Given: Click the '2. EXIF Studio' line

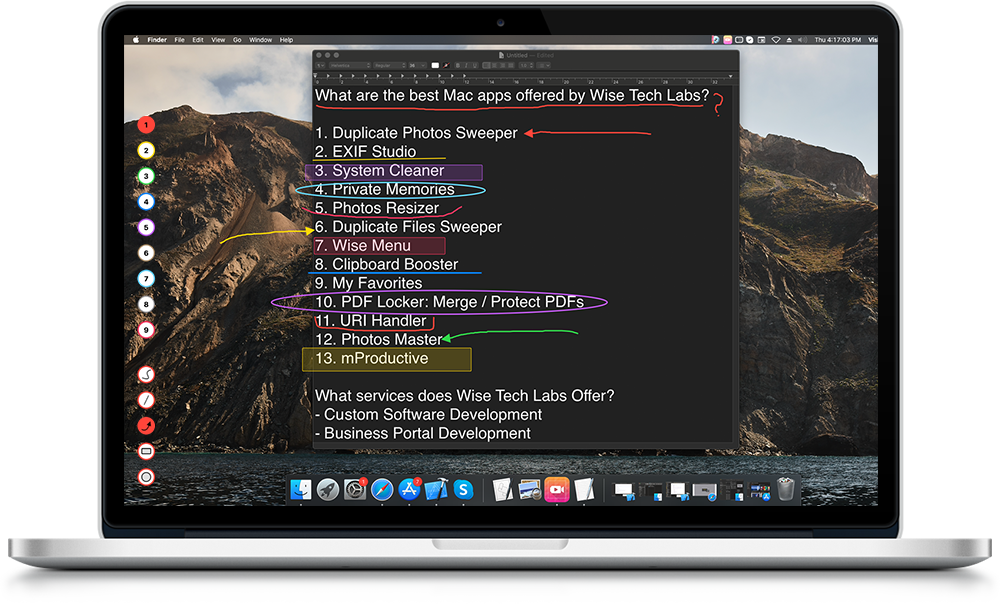Looking at the screenshot, I should click(x=365, y=152).
